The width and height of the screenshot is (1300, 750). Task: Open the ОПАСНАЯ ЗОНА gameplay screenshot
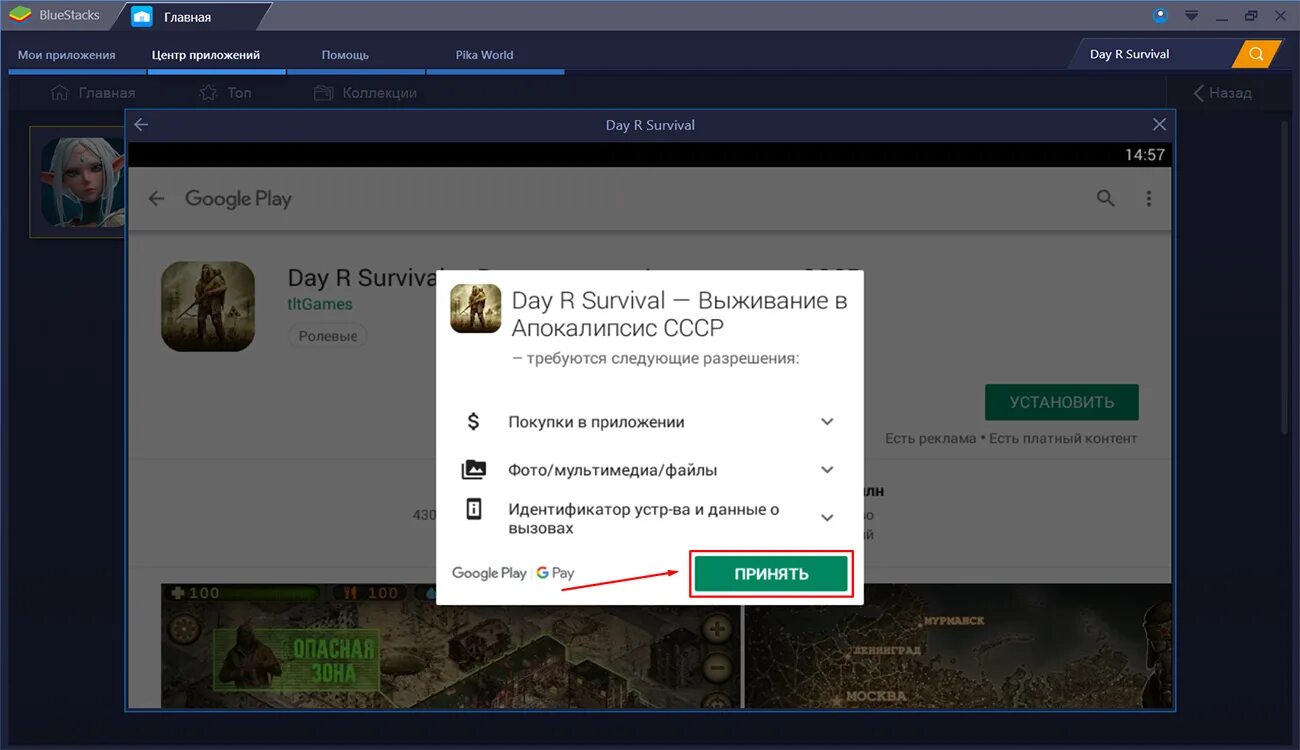coord(451,645)
